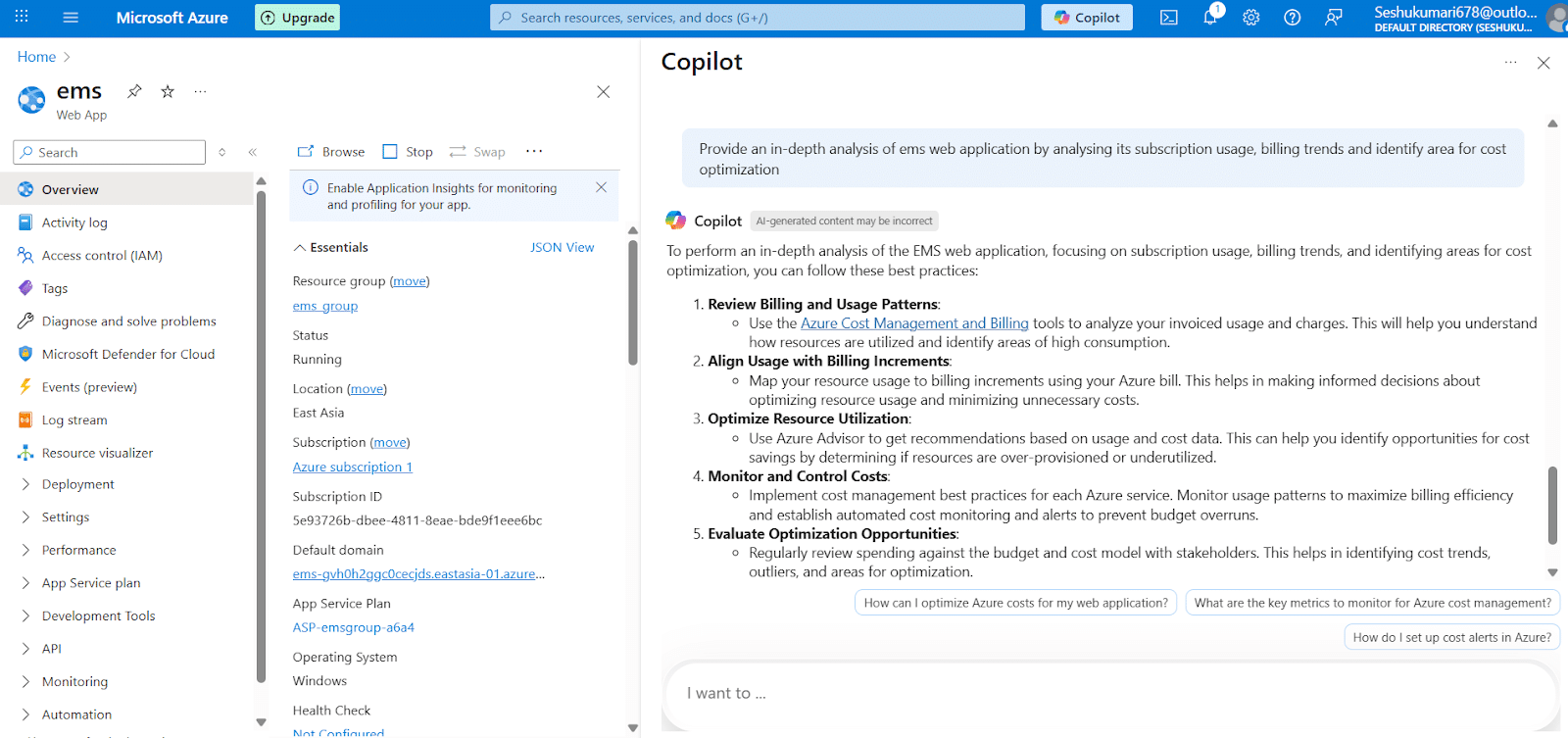Go to Home breadcrumb
1568x738 pixels.
coord(36,57)
